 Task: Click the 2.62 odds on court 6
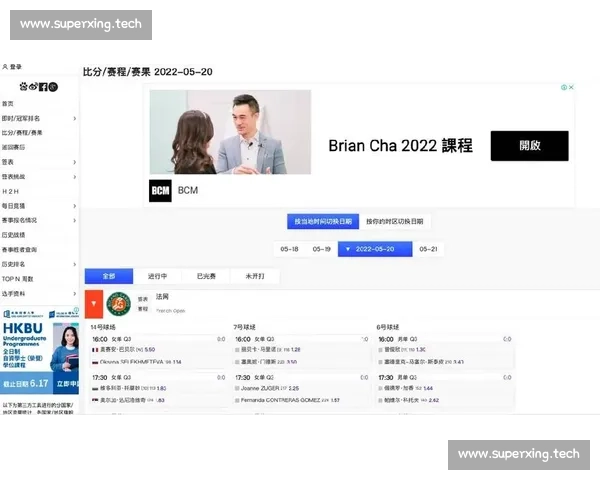(x=434, y=400)
